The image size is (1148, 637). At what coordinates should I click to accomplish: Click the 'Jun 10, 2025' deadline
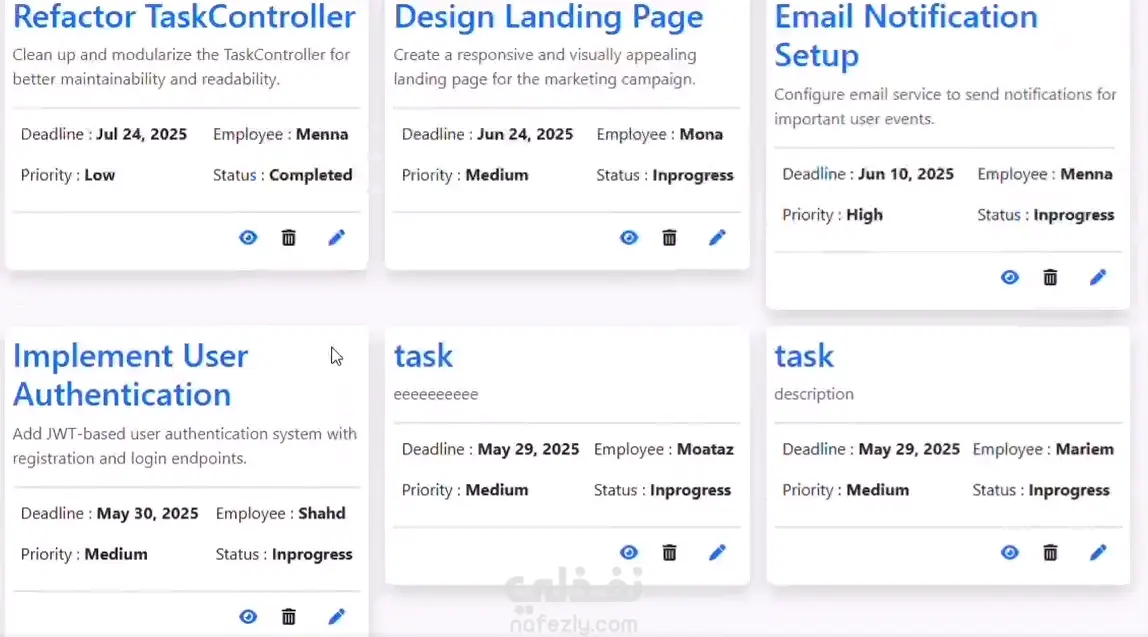[x=906, y=174]
